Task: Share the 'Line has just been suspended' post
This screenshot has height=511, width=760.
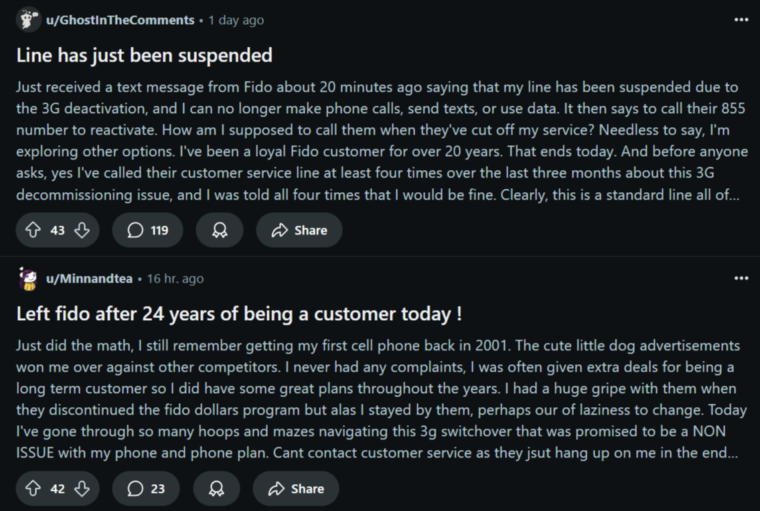Action: [x=299, y=230]
